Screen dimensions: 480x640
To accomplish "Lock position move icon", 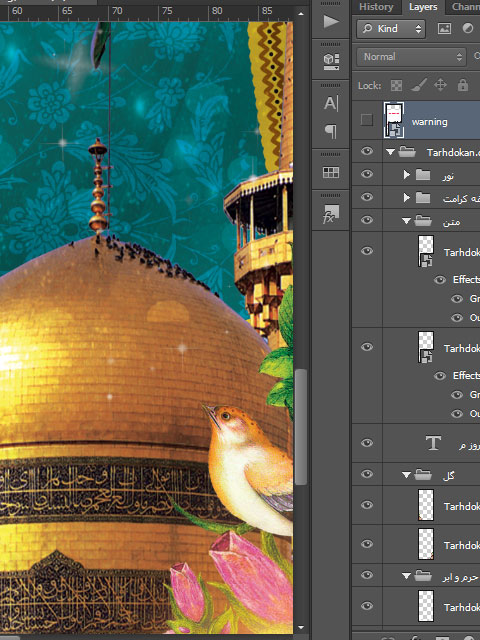I will coord(440,85).
